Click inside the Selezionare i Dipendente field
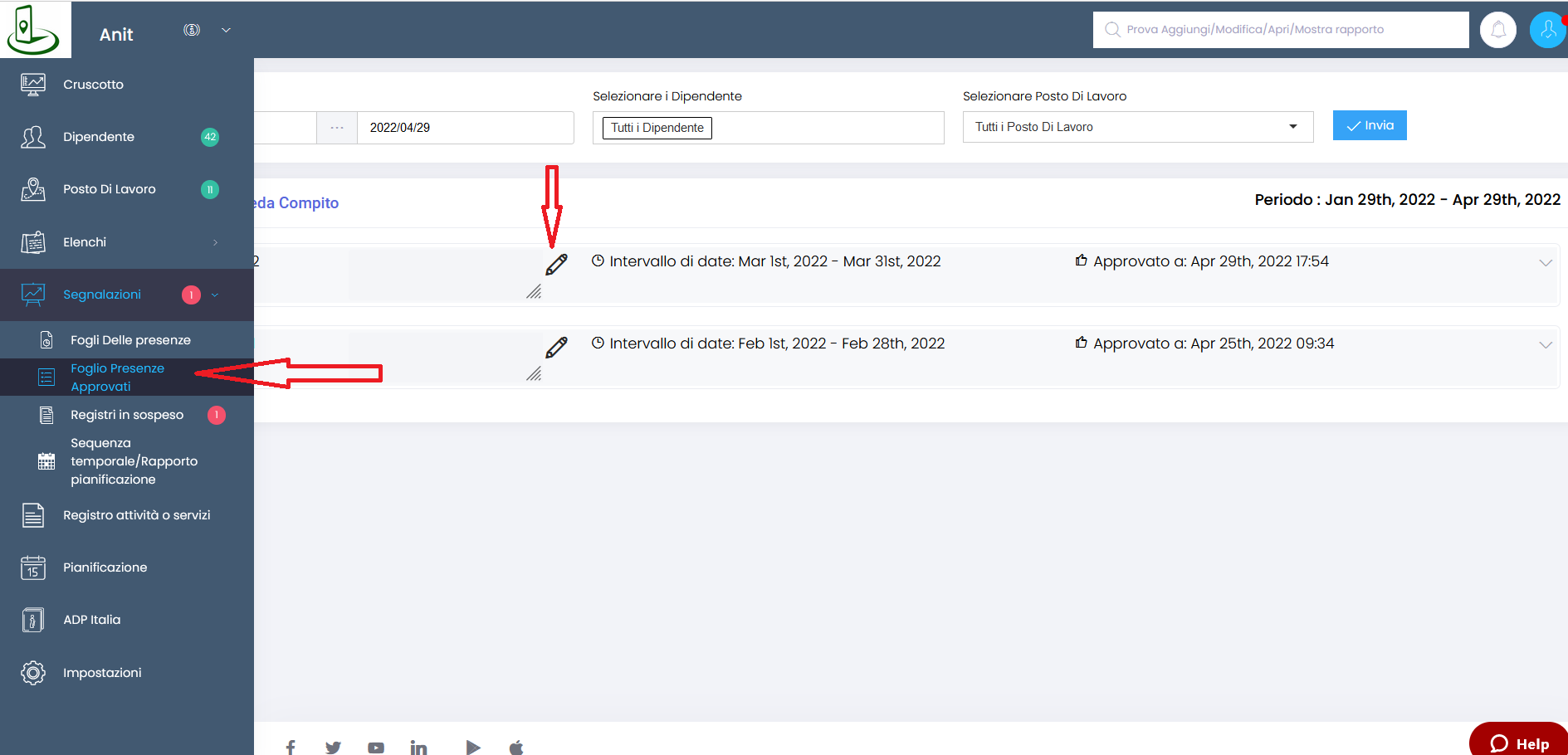Screen dimensions: 1568x755 (x=769, y=128)
